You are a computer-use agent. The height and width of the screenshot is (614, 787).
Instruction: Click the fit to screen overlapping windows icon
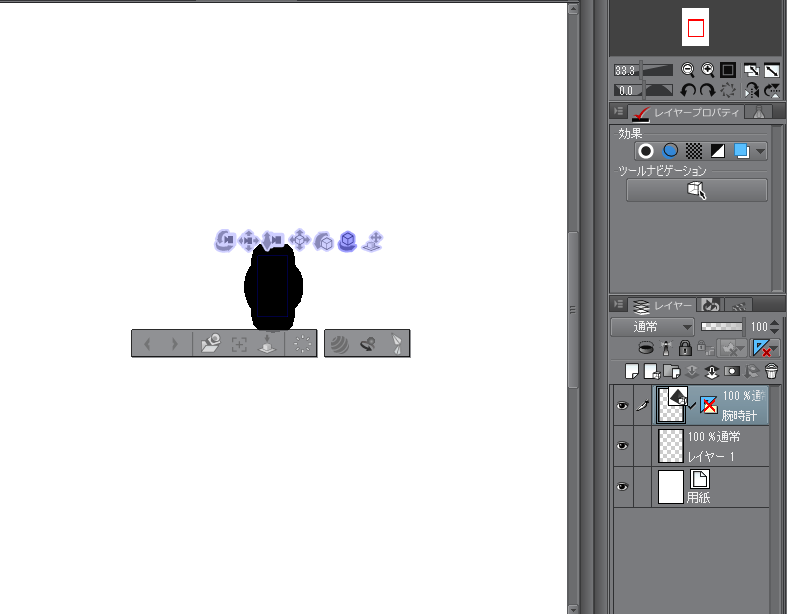751,70
